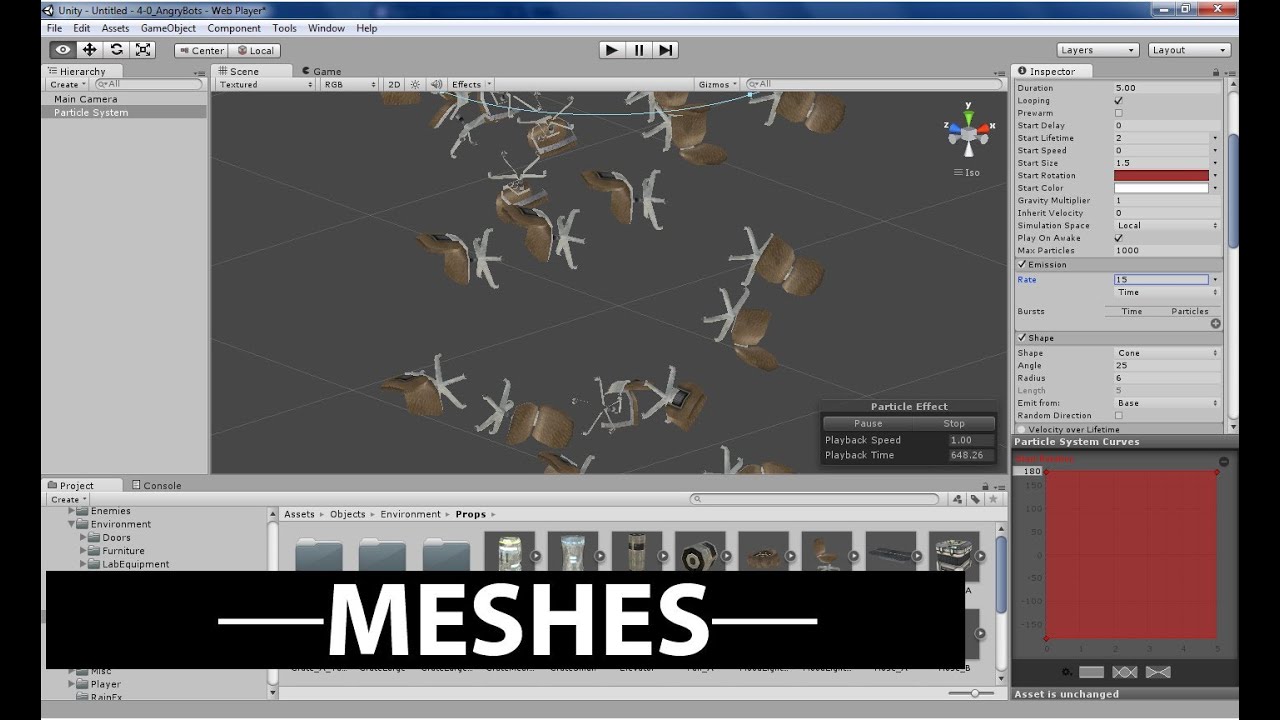Toggle Center pivot mode button

click(201, 50)
